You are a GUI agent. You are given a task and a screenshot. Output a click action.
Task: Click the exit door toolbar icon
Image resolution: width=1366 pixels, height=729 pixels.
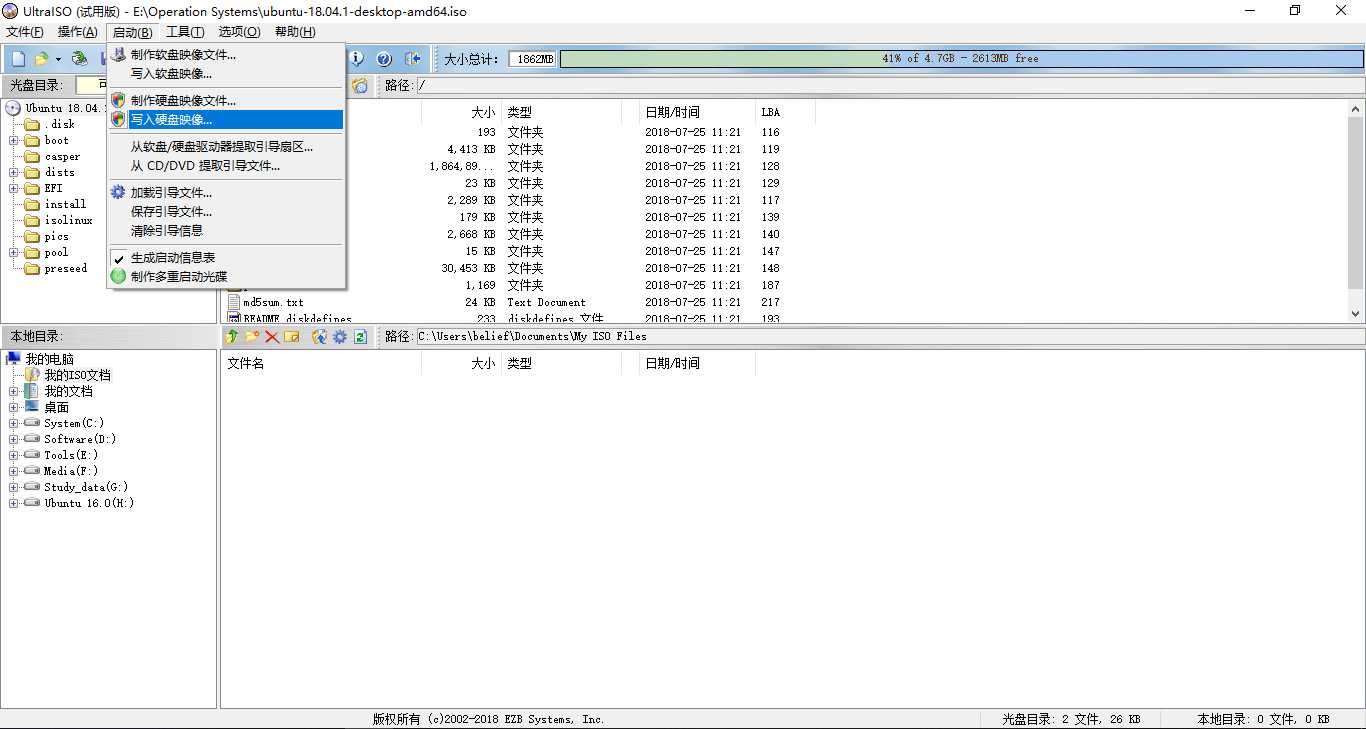click(x=412, y=59)
